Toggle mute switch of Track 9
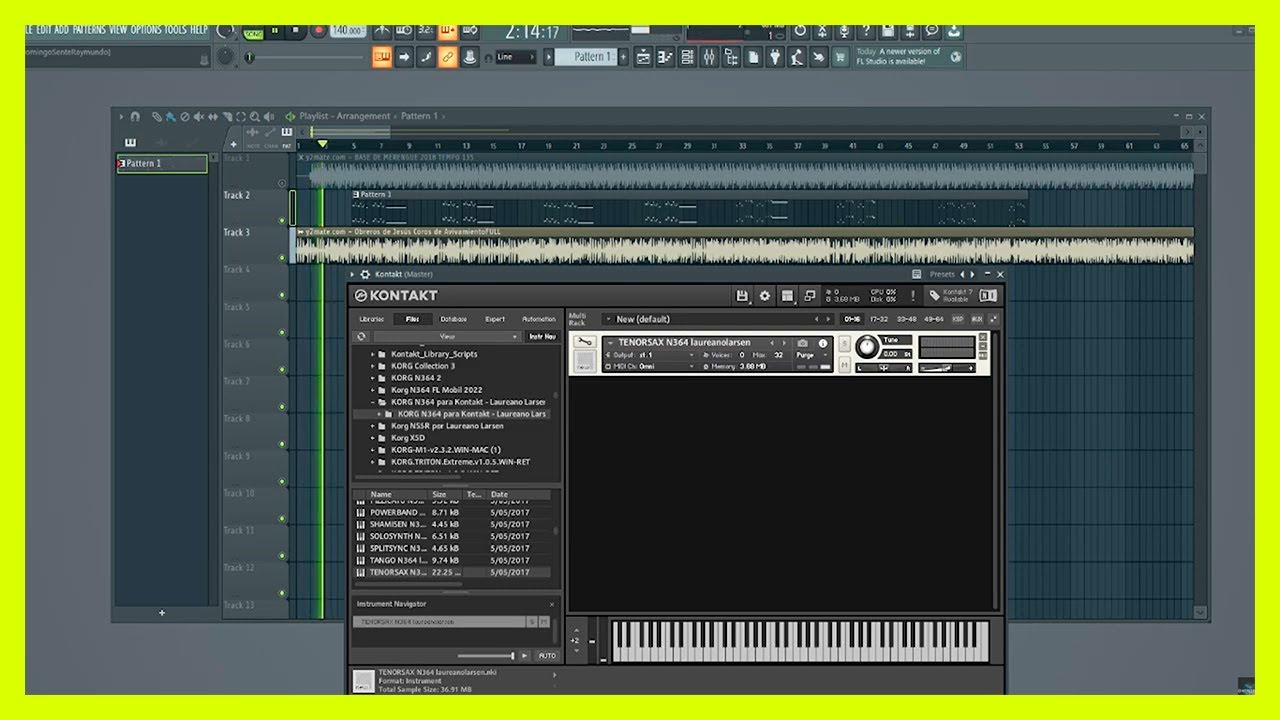Image resolution: width=1280 pixels, height=720 pixels. (x=282, y=481)
